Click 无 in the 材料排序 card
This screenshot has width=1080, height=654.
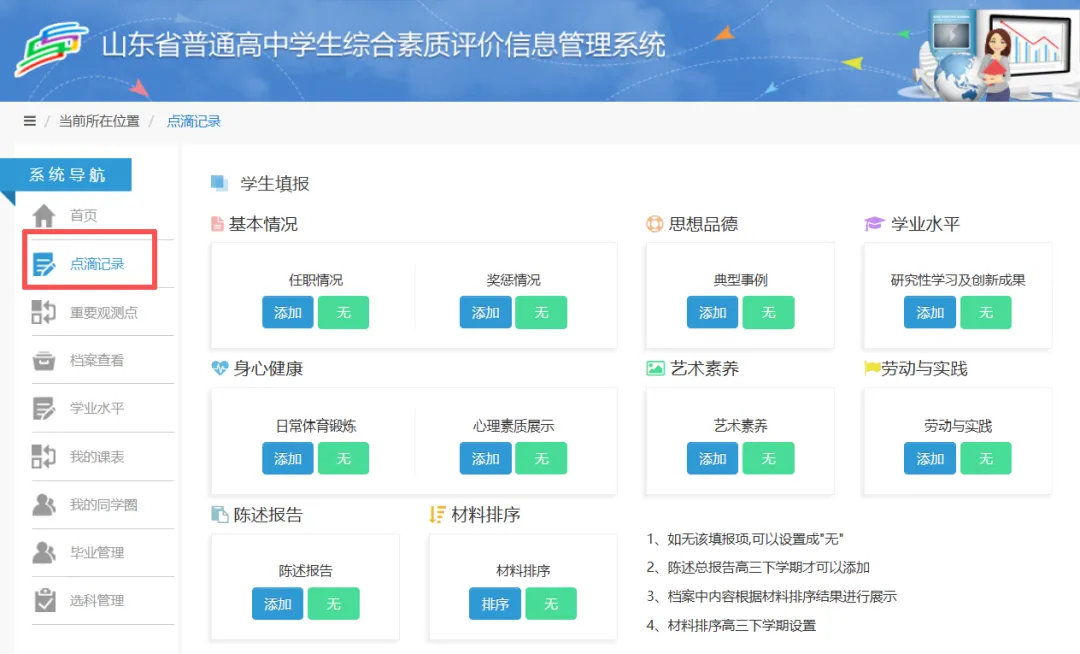point(551,604)
